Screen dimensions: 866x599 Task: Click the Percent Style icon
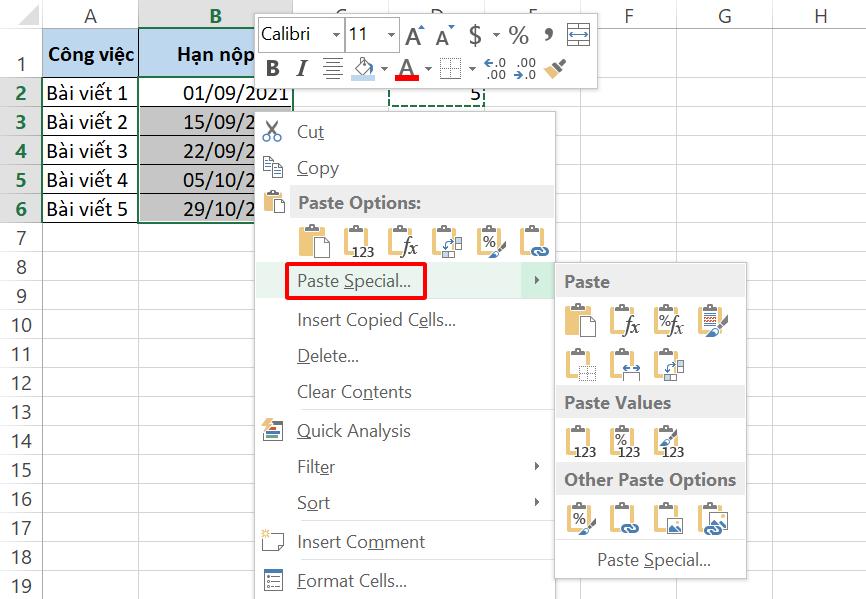pyautogui.click(x=518, y=37)
